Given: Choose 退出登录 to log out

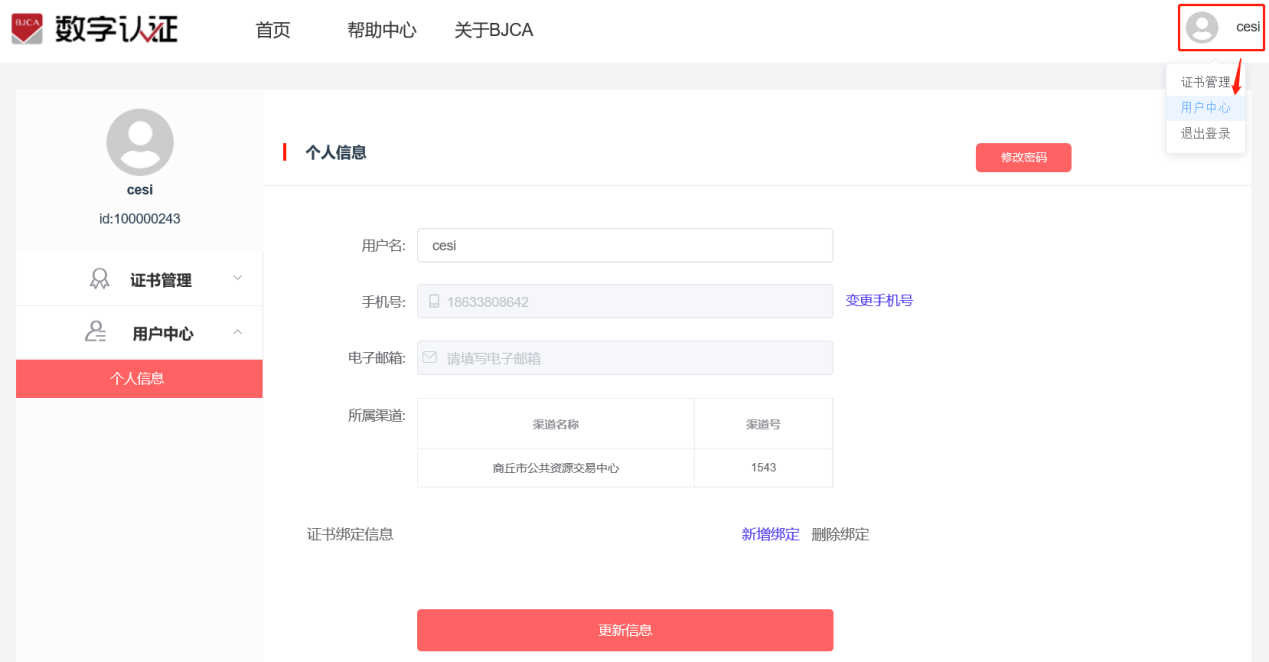Looking at the screenshot, I should [1205, 133].
